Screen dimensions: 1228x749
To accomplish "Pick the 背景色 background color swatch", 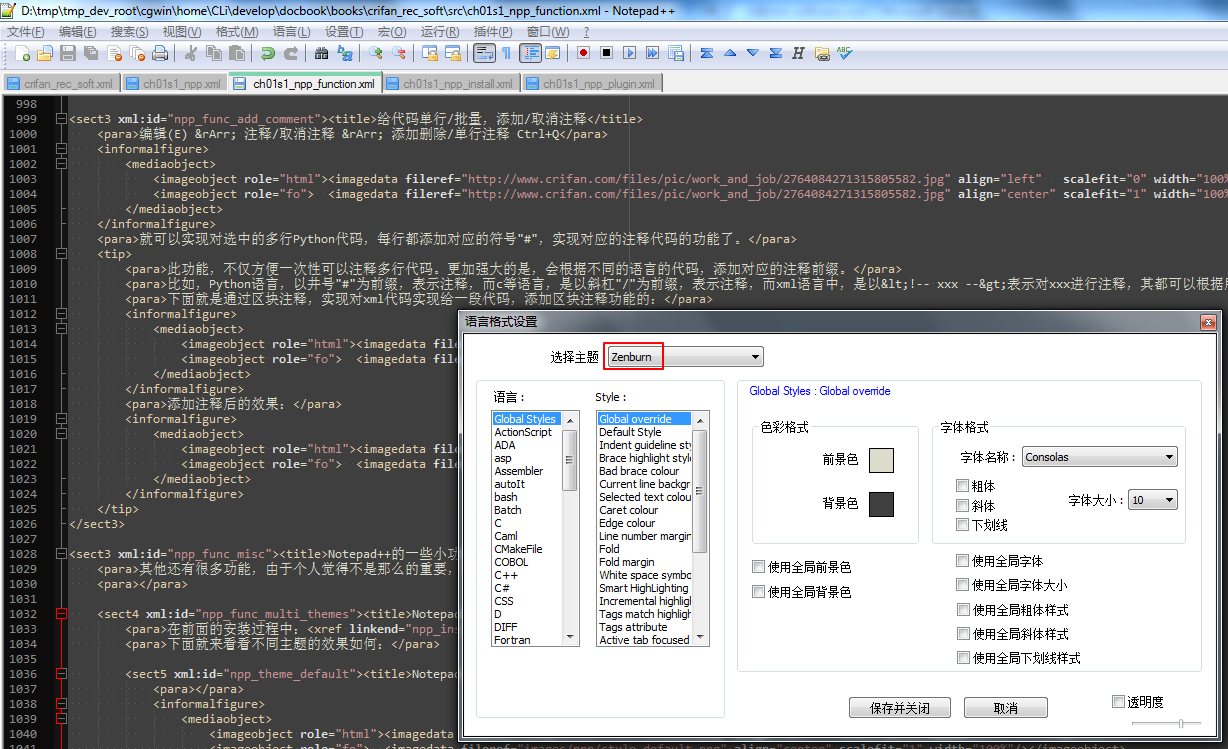I will 881,504.
